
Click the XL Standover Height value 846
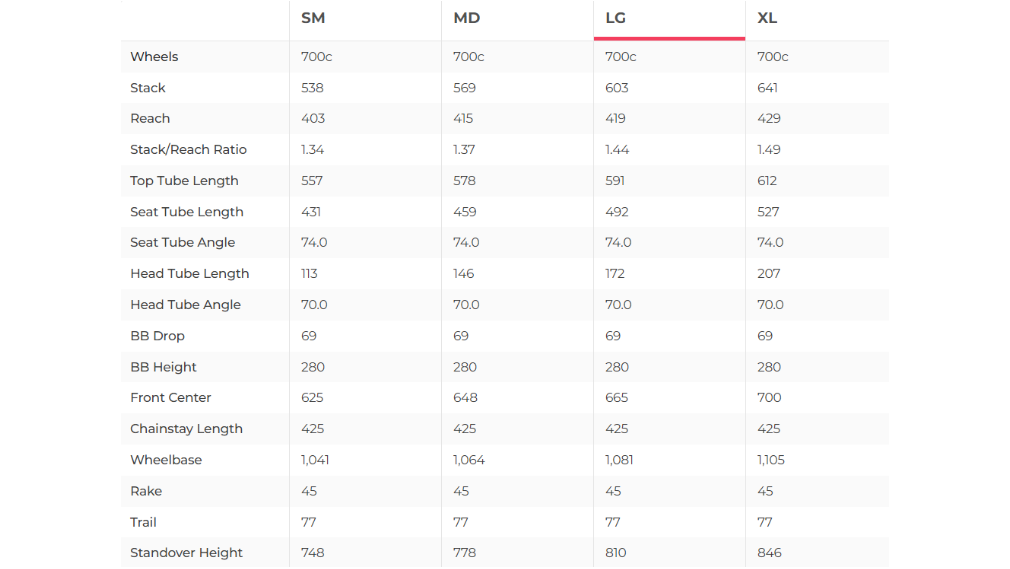[x=769, y=553]
